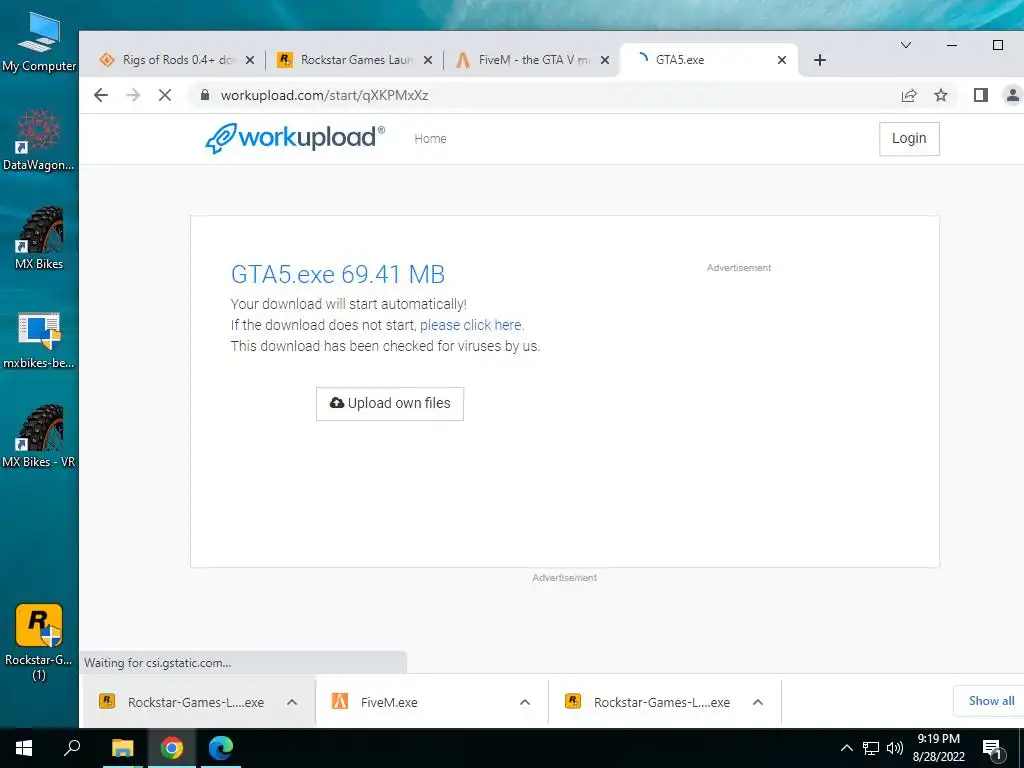The image size is (1024, 768).
Task: Close the GTA5.exe tab
Action: 782,60
